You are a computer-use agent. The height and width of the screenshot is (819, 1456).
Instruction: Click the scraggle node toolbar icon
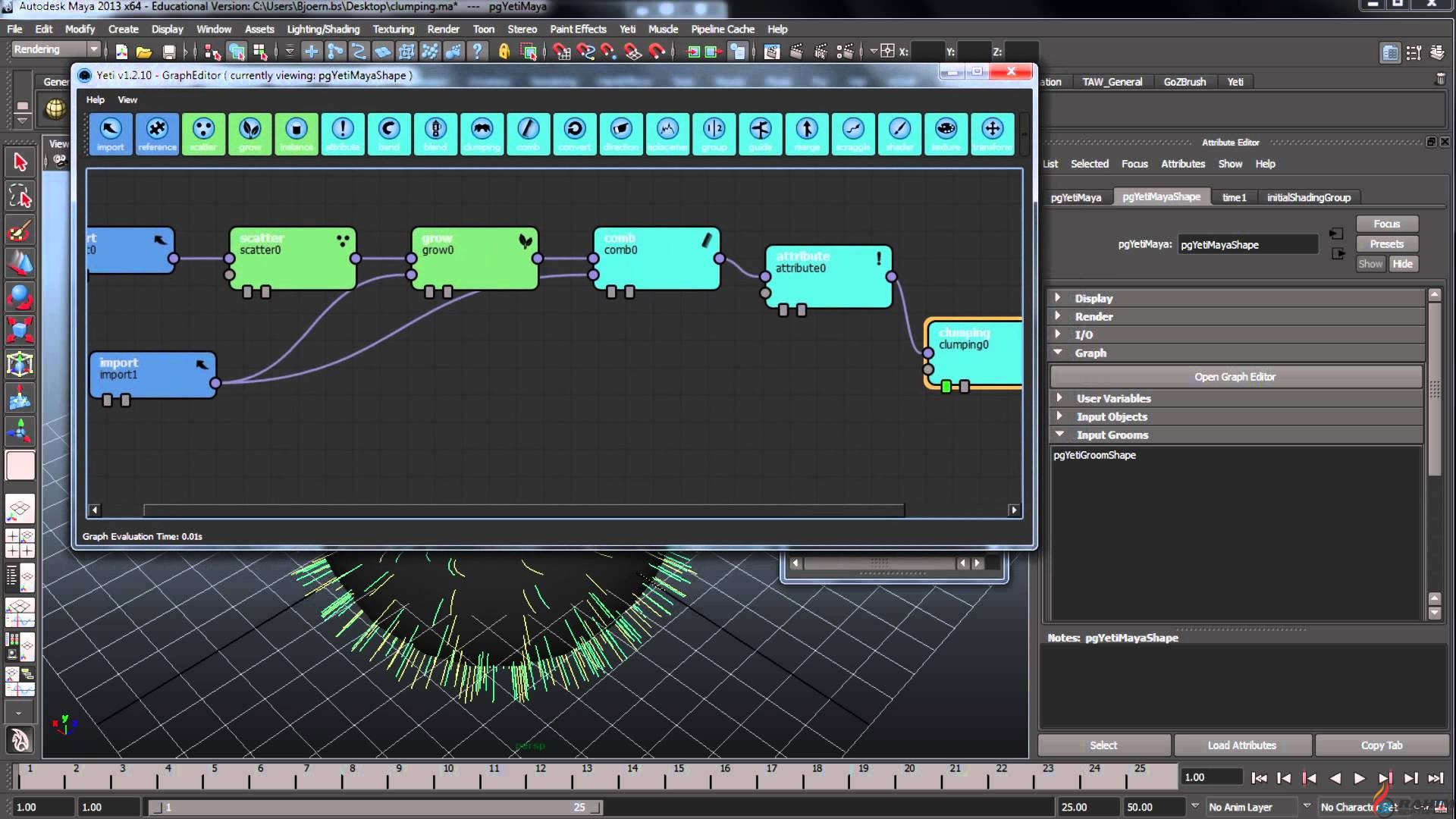pos(852,133)
